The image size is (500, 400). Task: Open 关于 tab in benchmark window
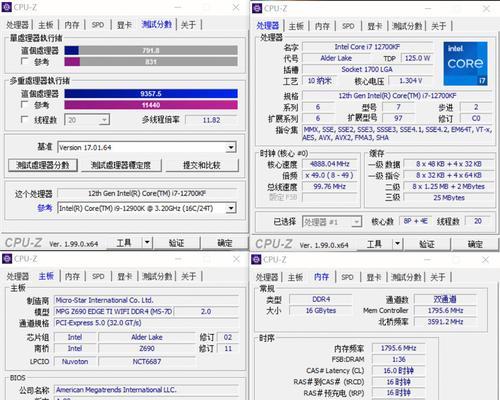click(188, 25)
